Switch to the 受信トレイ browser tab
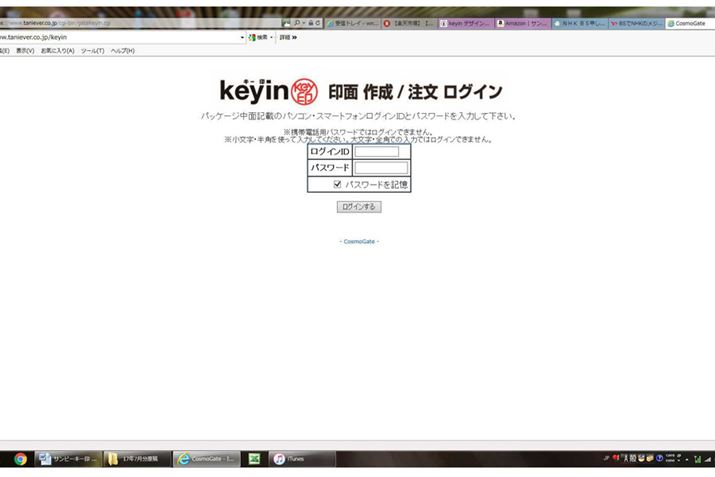The width and height of the screenshot is (715, 477). point(352,23)
